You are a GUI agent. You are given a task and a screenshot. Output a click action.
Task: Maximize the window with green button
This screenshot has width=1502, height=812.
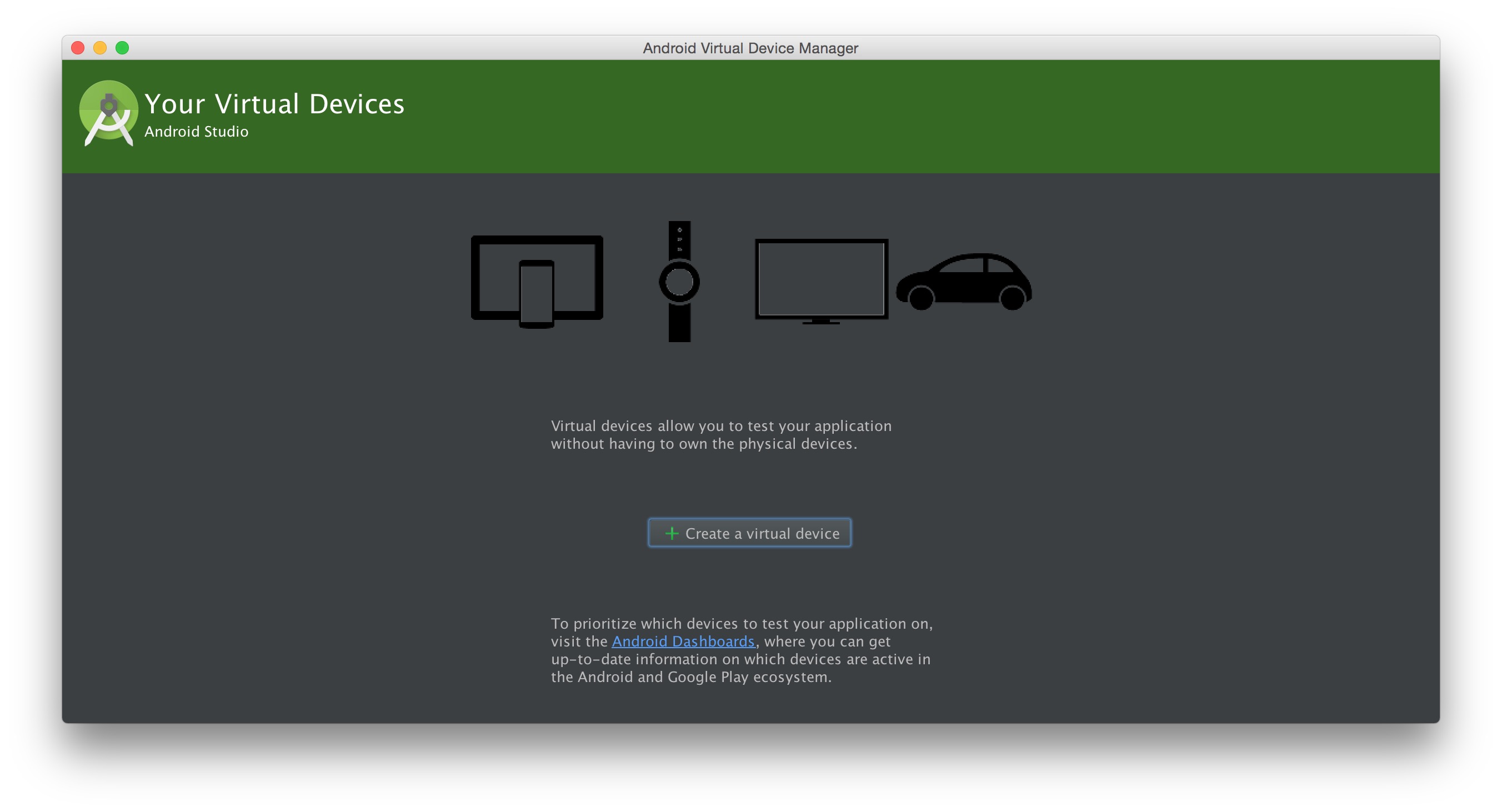coord(122,48)
